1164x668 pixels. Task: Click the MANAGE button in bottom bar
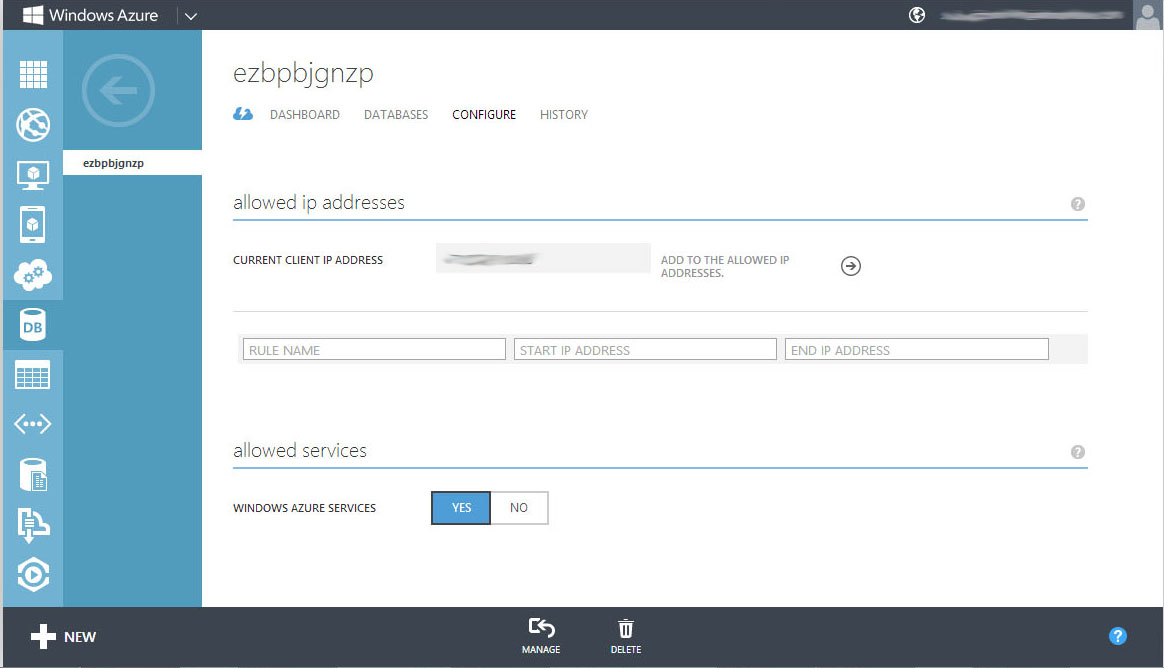click(541, 637)
